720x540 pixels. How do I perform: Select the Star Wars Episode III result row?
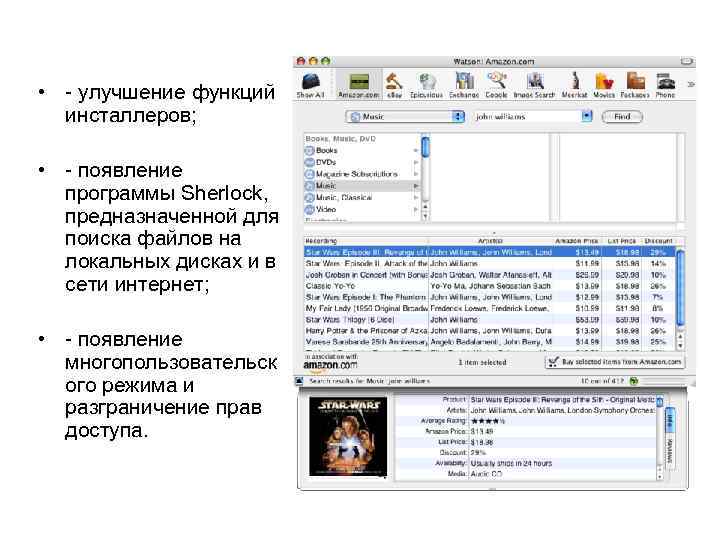pyautogui.click(x=489, y=252)
